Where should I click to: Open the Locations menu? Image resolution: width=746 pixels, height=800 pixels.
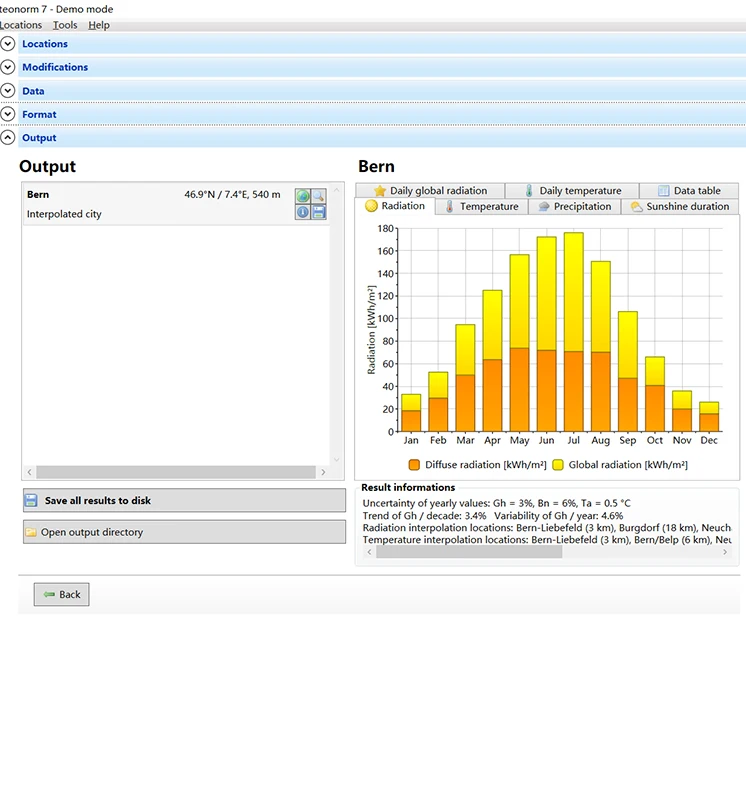(20, 25)
